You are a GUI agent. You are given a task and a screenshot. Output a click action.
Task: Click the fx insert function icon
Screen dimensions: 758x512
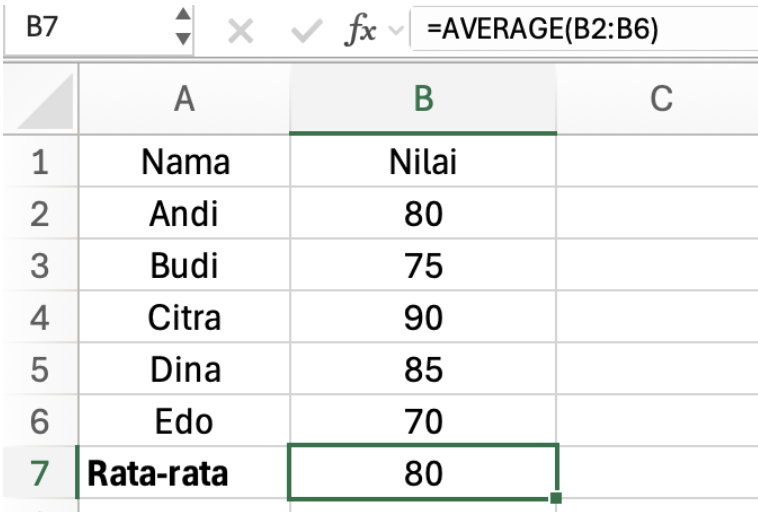[360, 31]
